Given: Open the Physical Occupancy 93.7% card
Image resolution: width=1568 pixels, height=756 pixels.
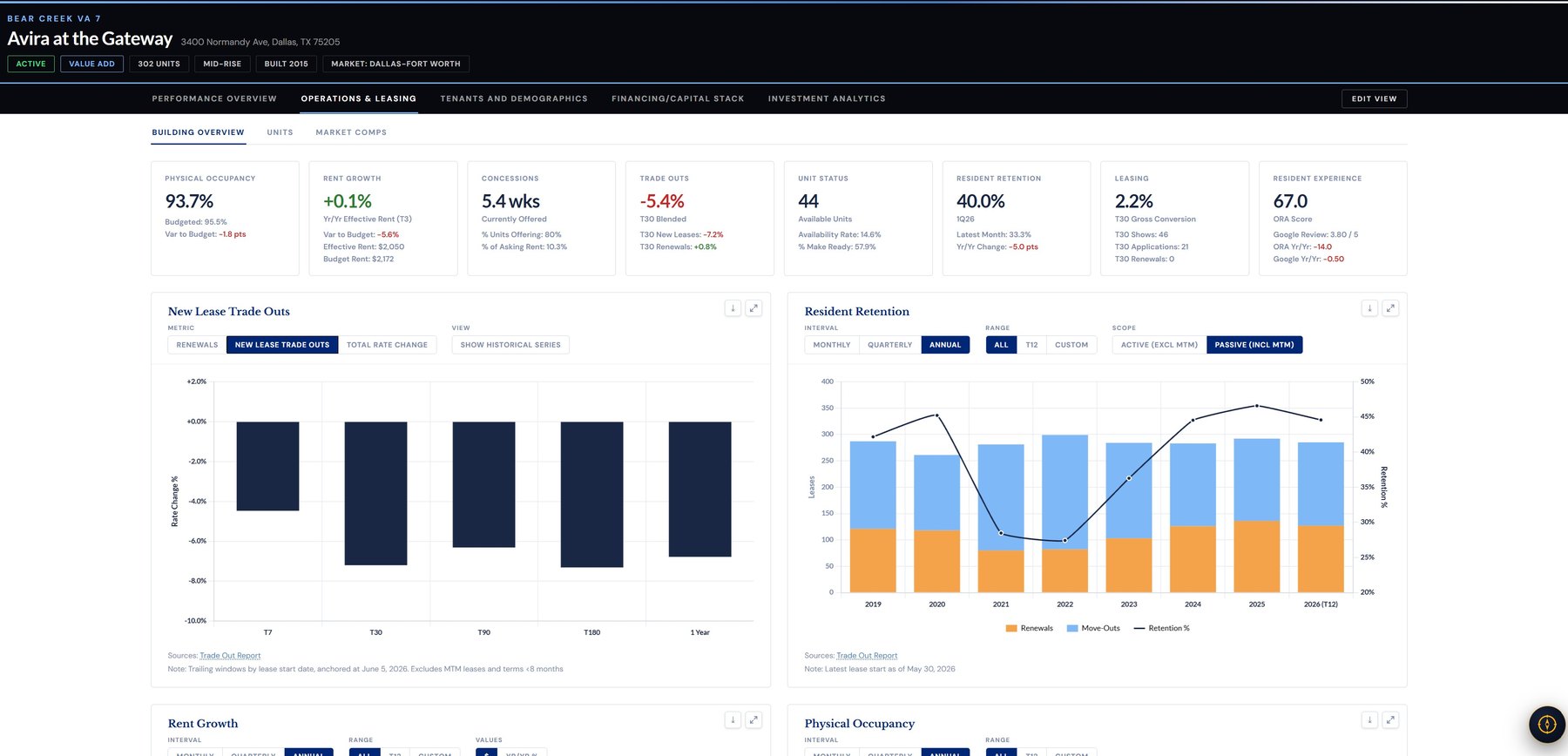Looking at the screenshot, I should click(x=225, y=219).
